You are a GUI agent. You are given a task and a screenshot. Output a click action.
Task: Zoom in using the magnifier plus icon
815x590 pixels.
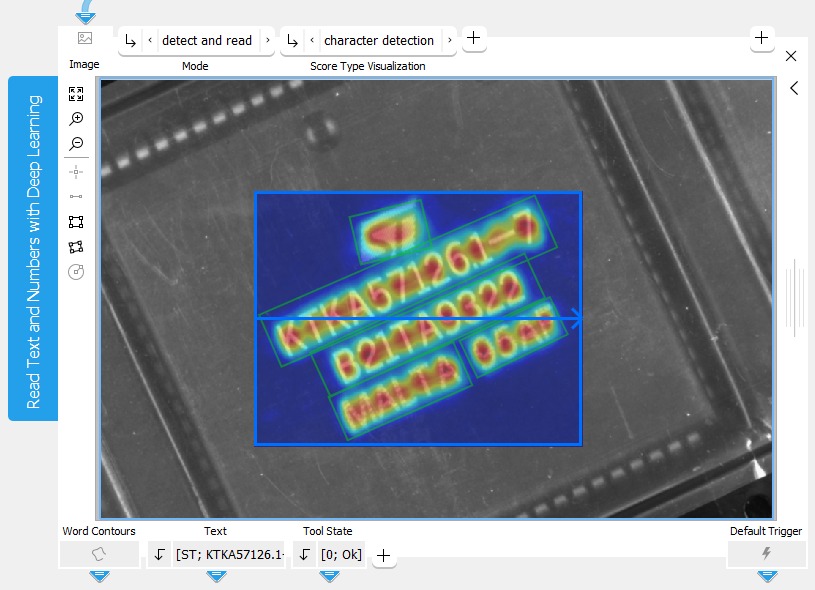pos(76,119)
